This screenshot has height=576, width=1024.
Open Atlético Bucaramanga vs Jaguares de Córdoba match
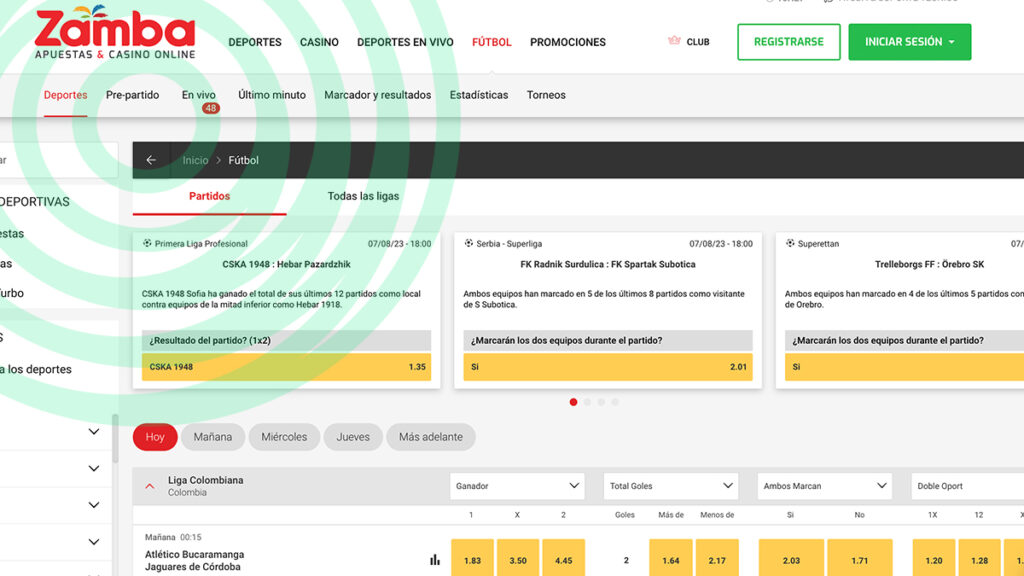195,560
